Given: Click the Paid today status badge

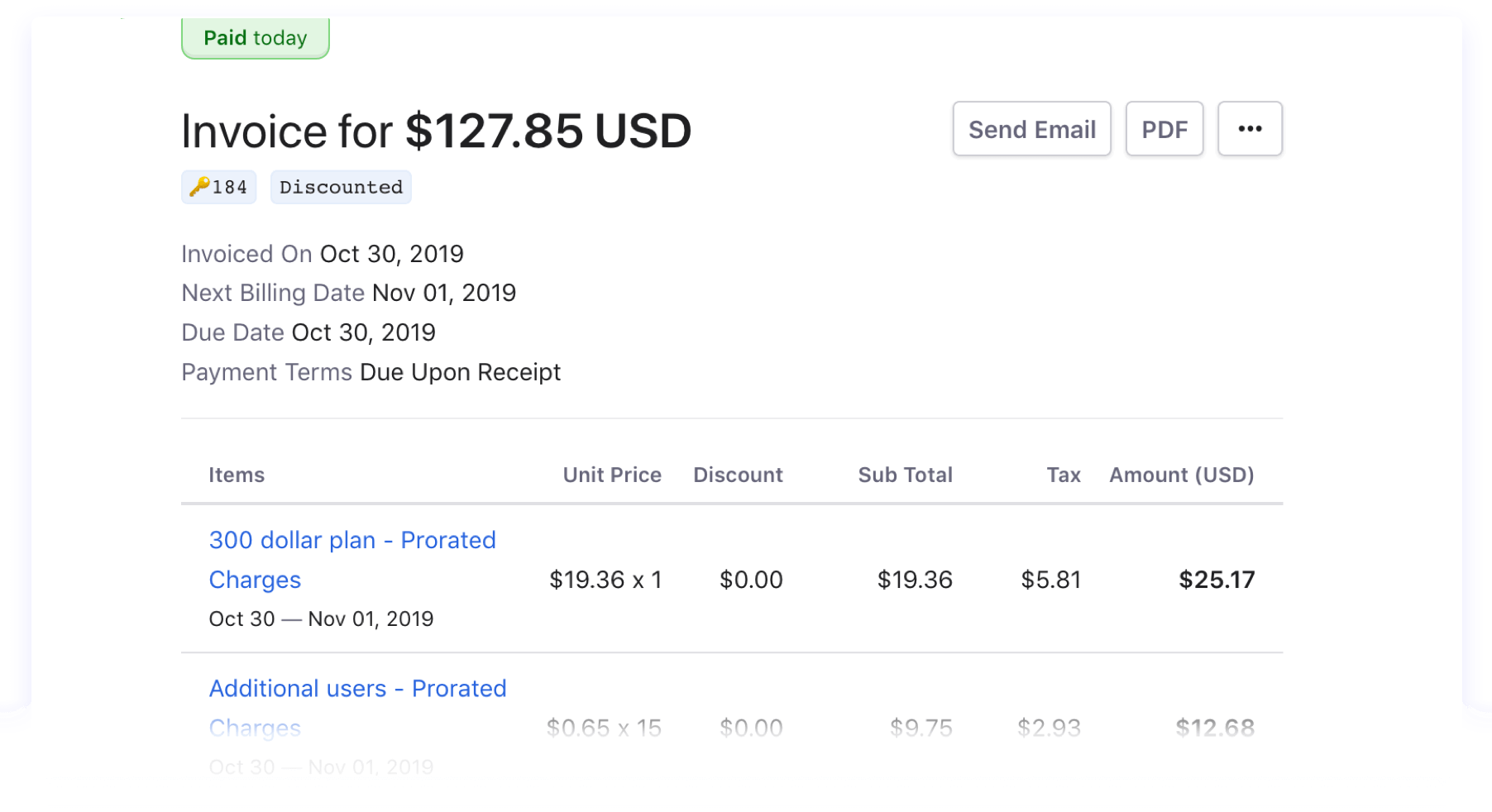Looking at the screenshot, I should tap(255, 38).
